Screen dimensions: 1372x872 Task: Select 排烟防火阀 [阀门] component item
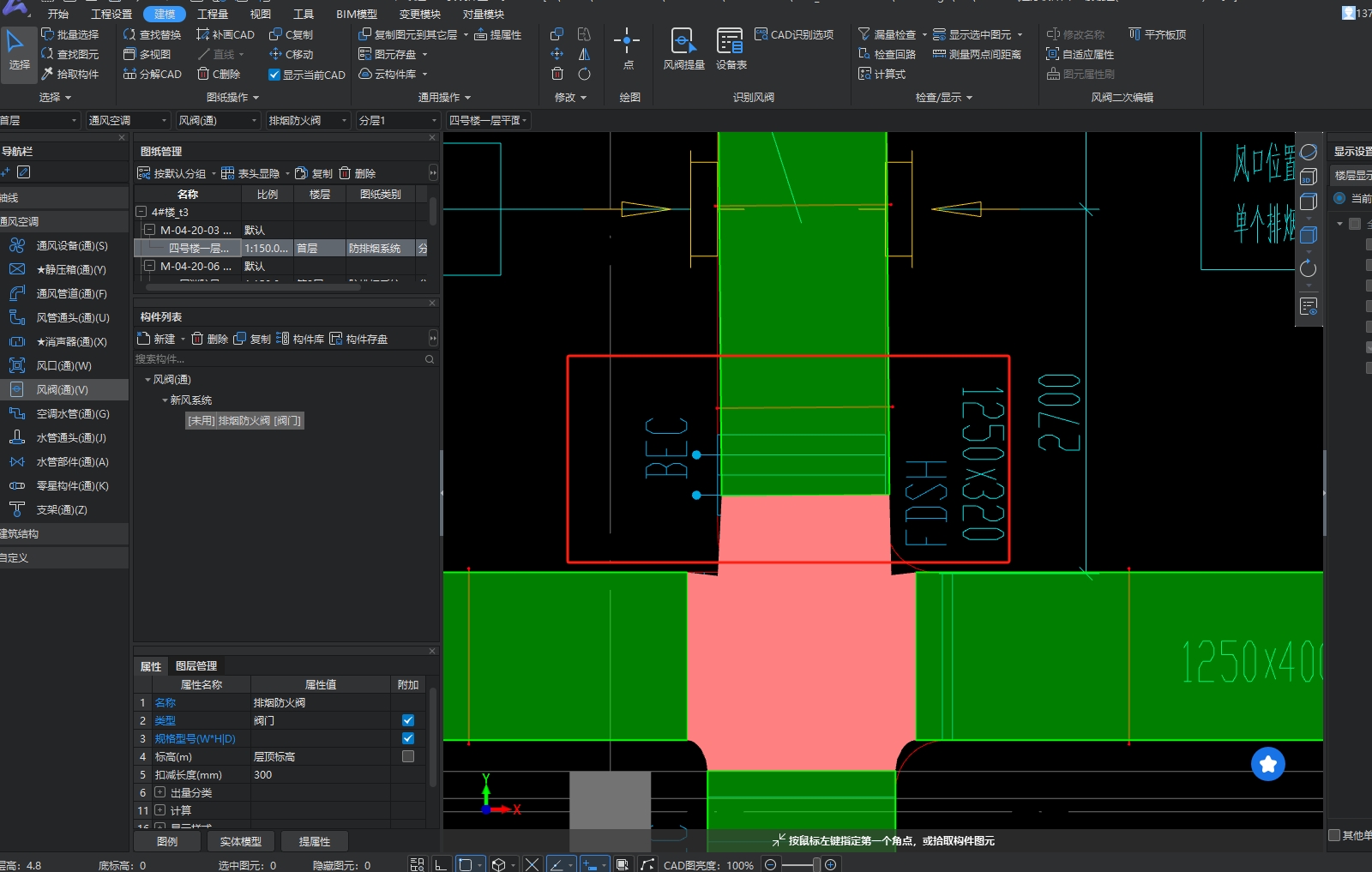(244, 421)
